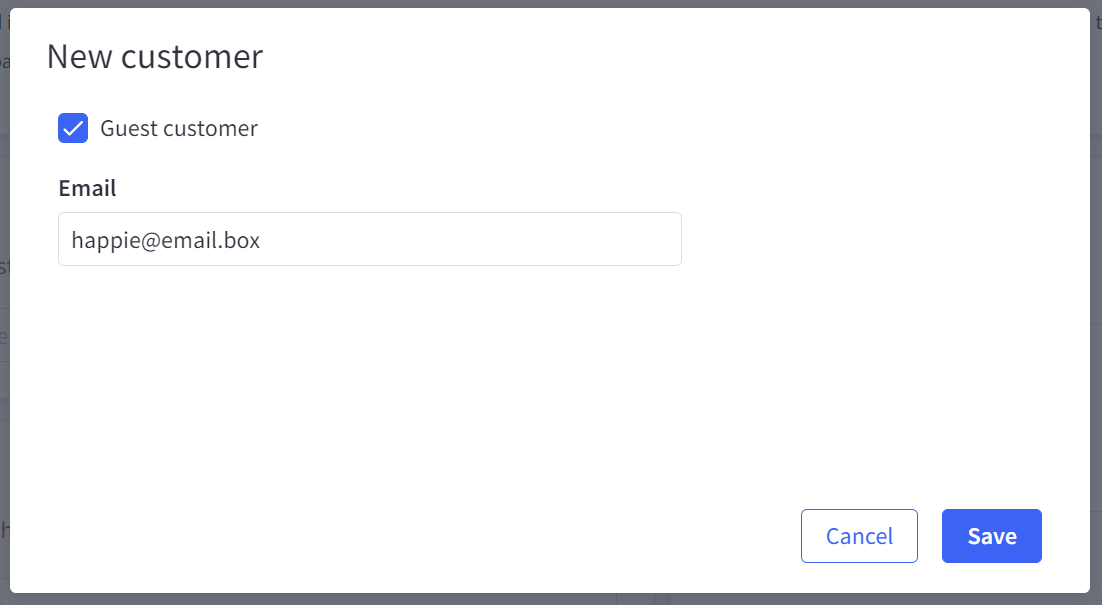Focus the field containing happie@email.box

[x=370, y=239]
